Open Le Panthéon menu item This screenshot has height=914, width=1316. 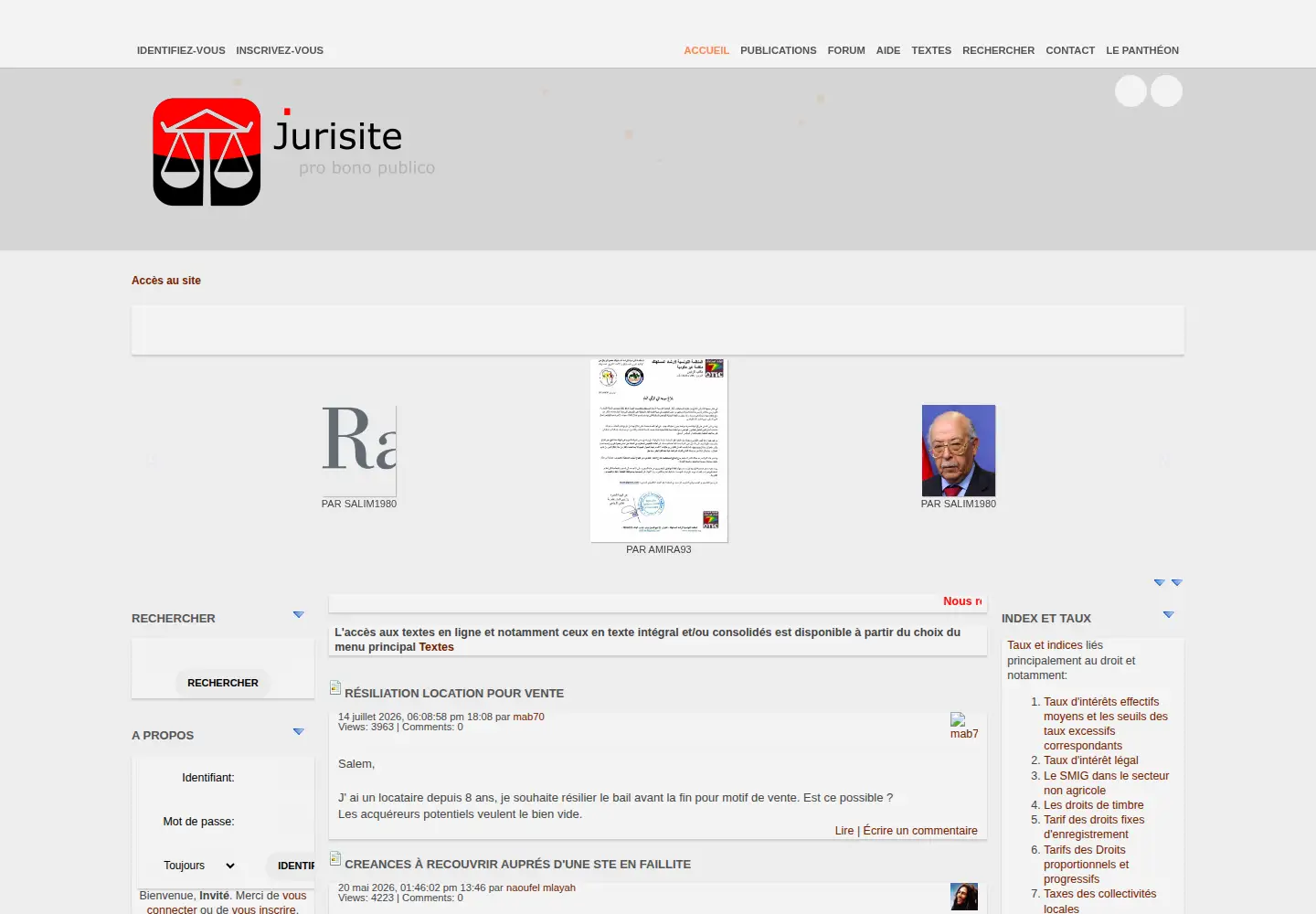pyautogui.click(x=1142, y=50)
